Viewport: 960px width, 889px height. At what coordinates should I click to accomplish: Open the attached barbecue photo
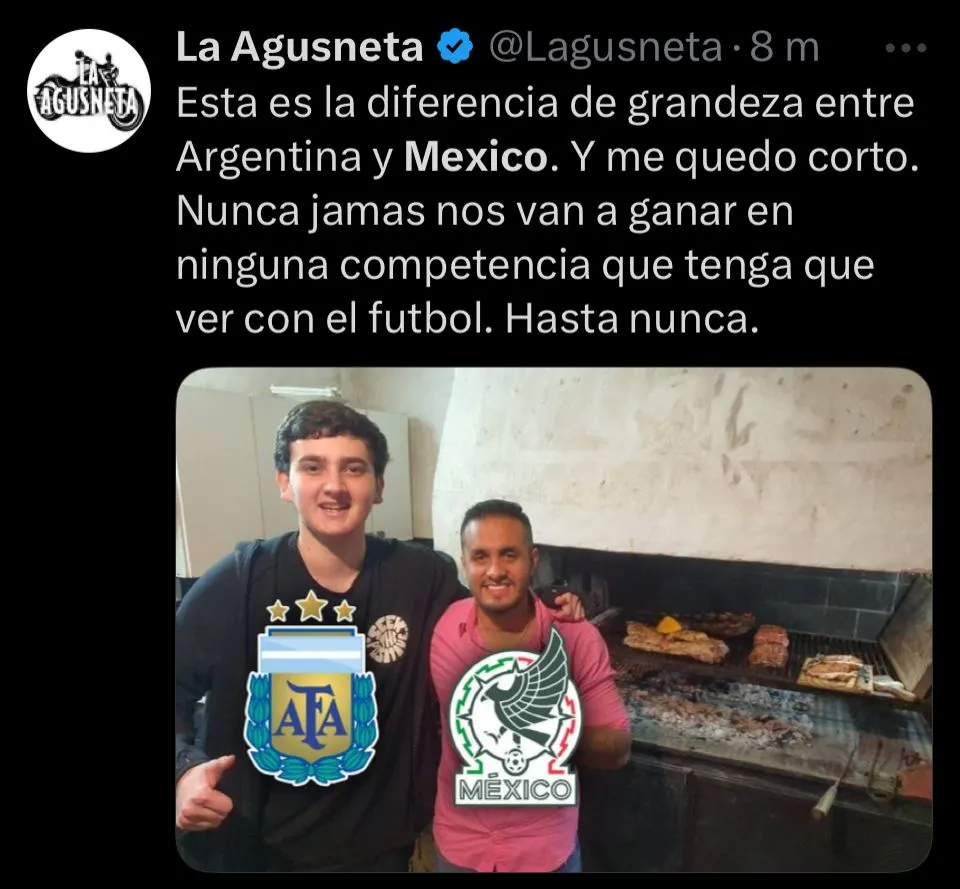tap(553, 620)
